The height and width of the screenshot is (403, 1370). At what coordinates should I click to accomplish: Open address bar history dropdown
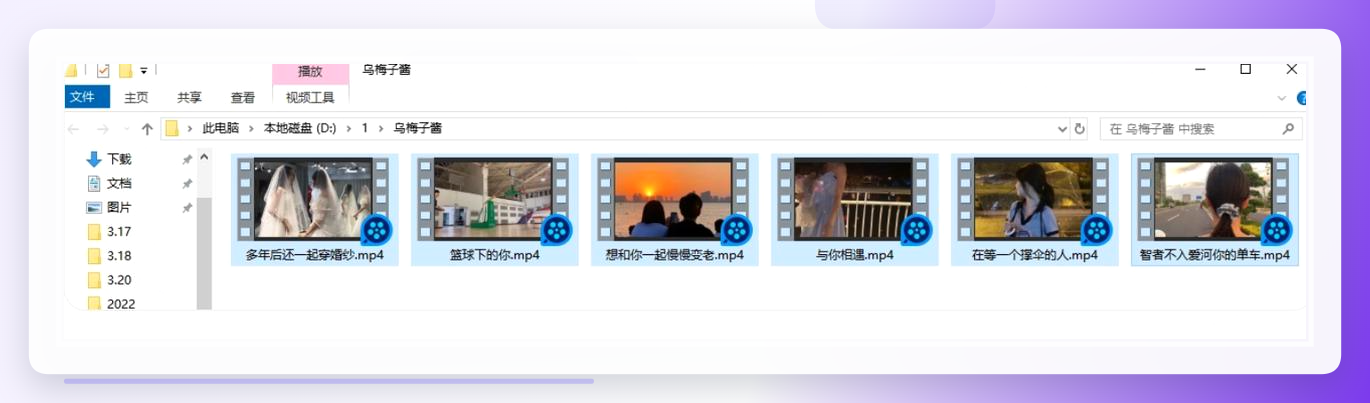click(x=1062, y=129)
